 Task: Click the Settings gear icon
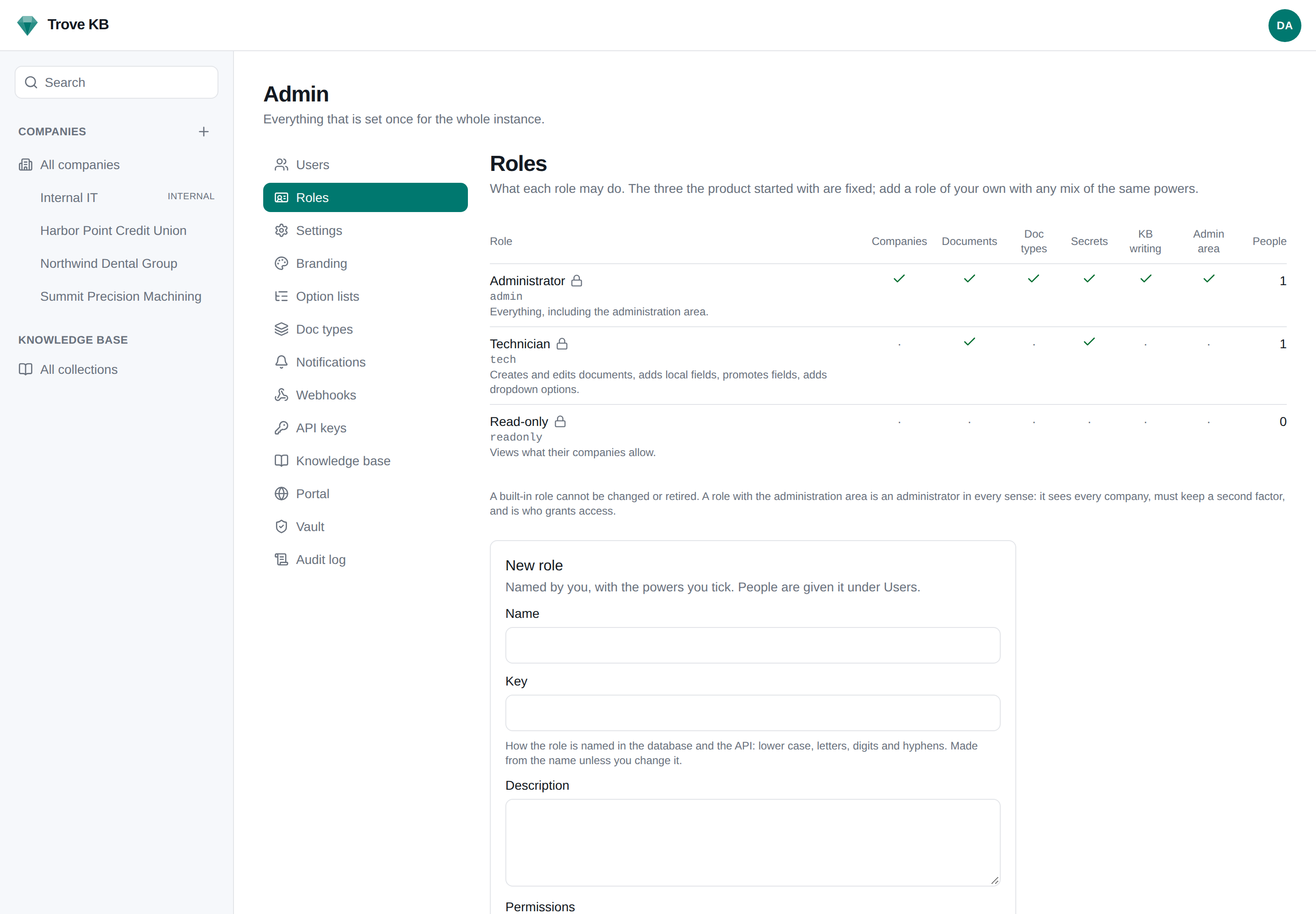(x=281, y=230)
